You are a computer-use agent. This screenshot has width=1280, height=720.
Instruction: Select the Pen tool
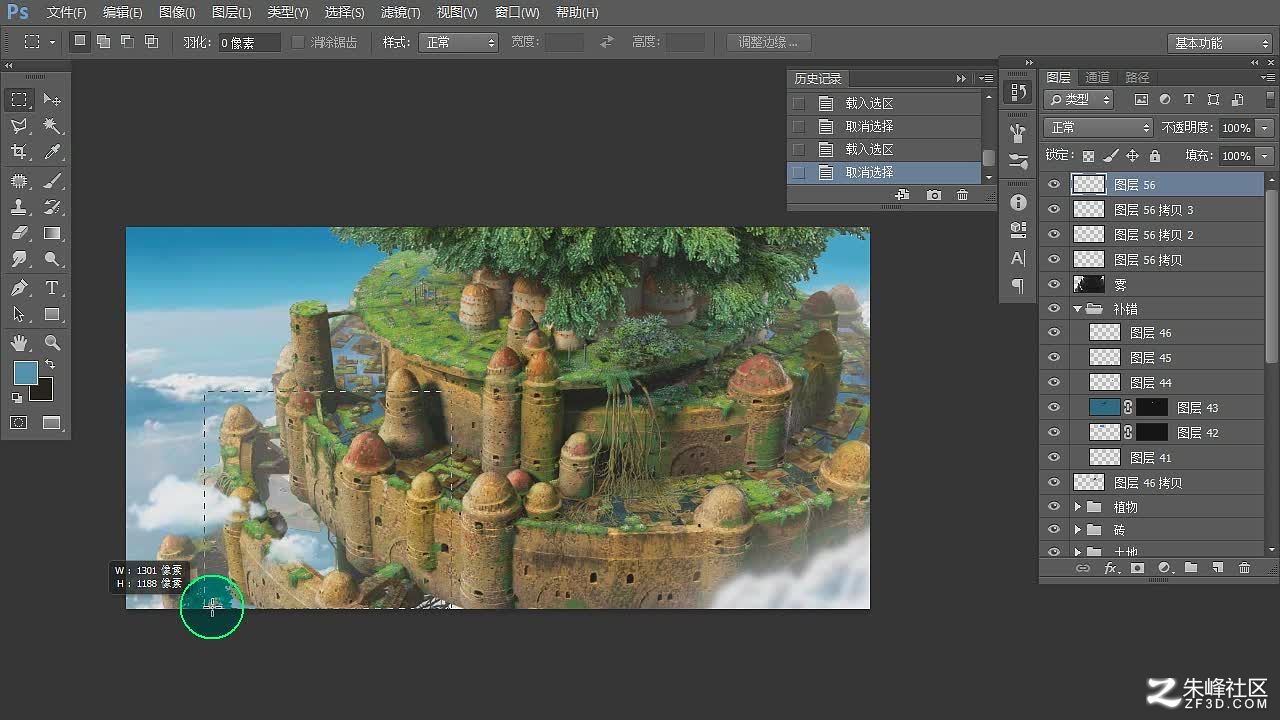coord(19,288)
